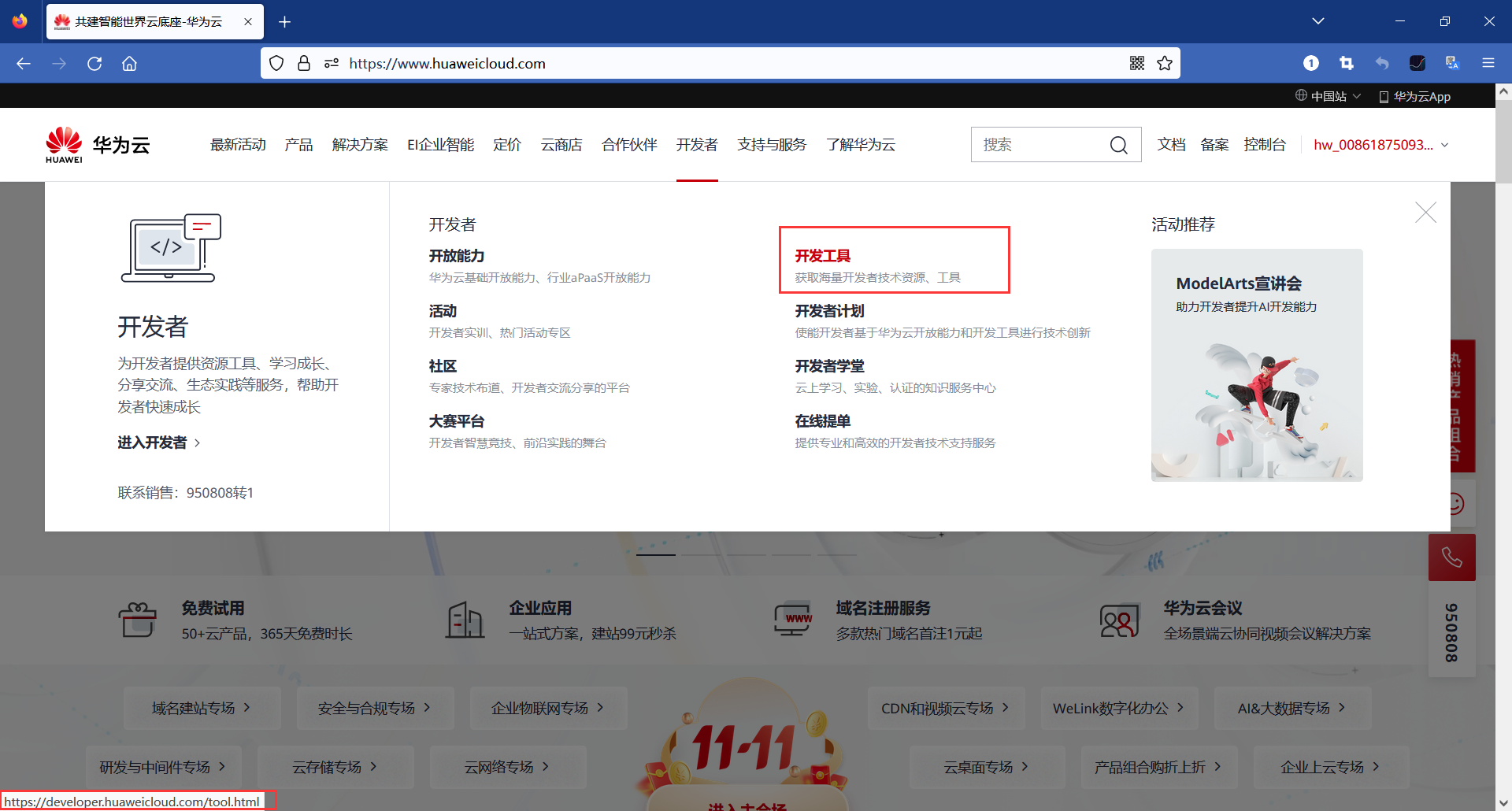The width and height of the screenshot is (1512, 811).
Task: Expand the Firefox tab list chevron
Action: tap(1318, 21)
